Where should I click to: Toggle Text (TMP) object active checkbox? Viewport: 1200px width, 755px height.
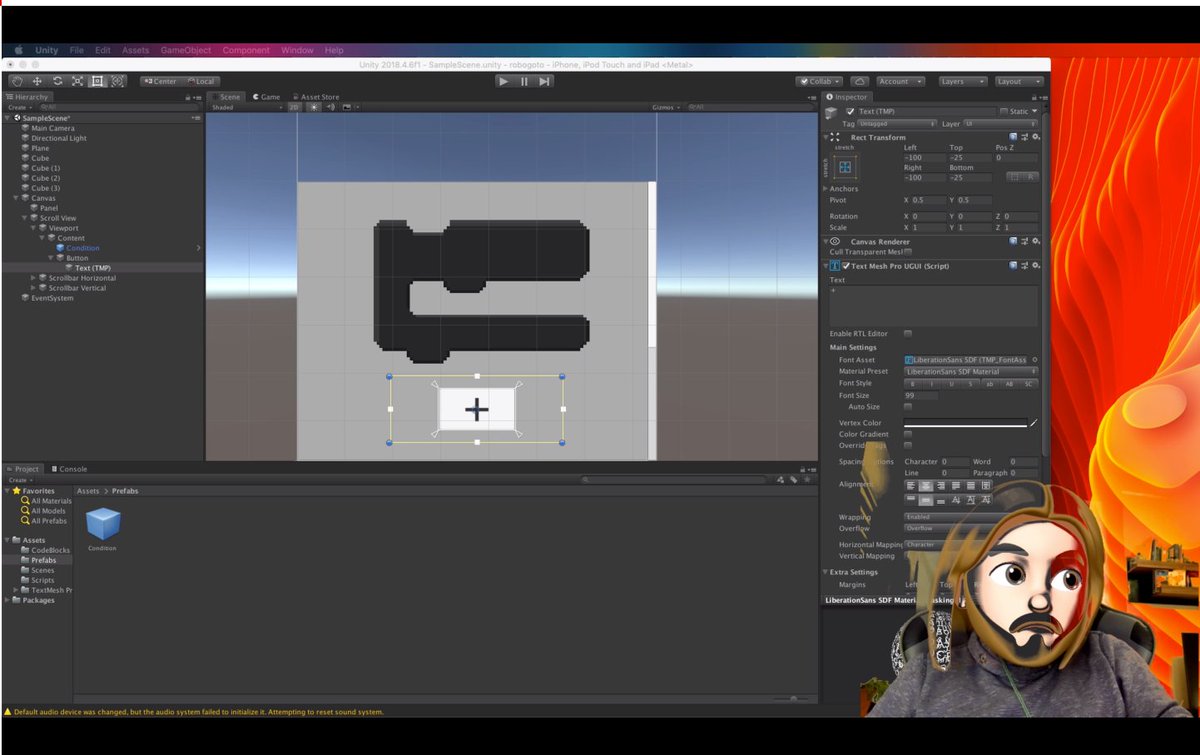tap(850, 111)
